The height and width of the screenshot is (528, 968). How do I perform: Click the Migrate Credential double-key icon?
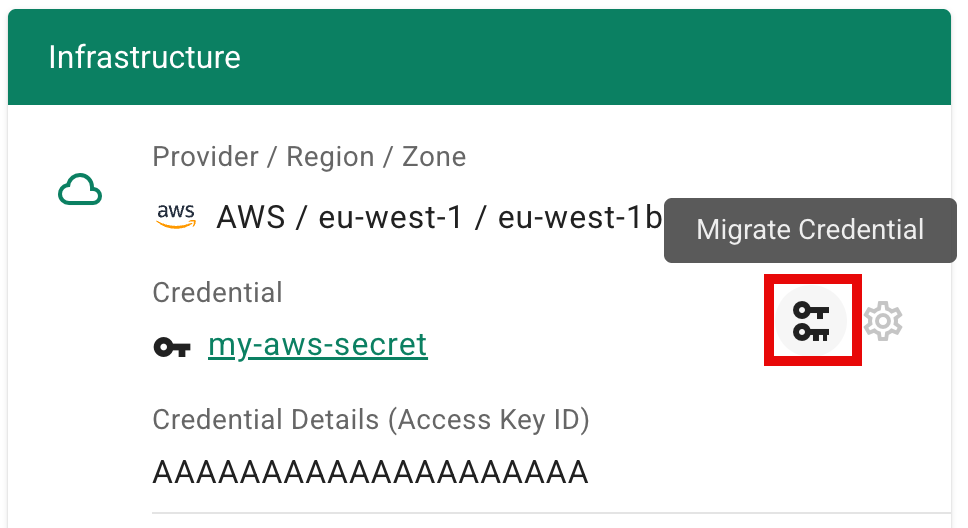click(x=812, y=321)
